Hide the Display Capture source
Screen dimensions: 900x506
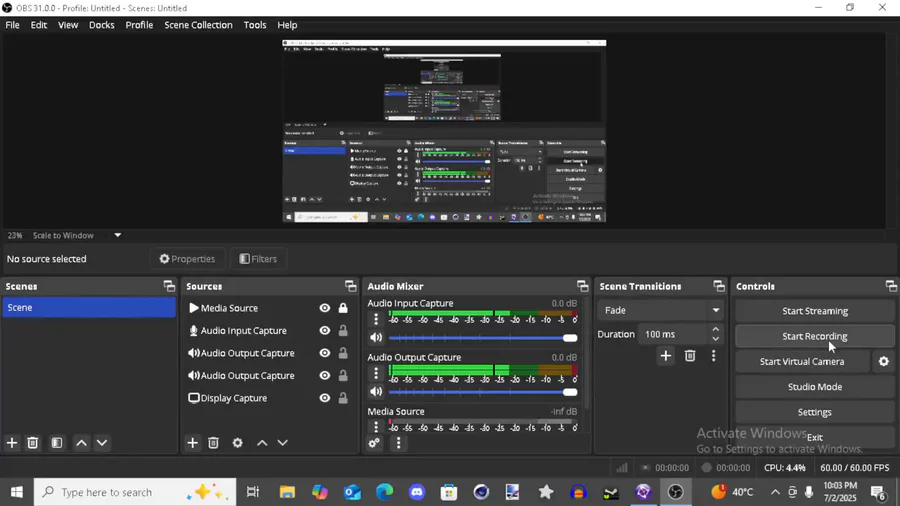pos(325,398)
